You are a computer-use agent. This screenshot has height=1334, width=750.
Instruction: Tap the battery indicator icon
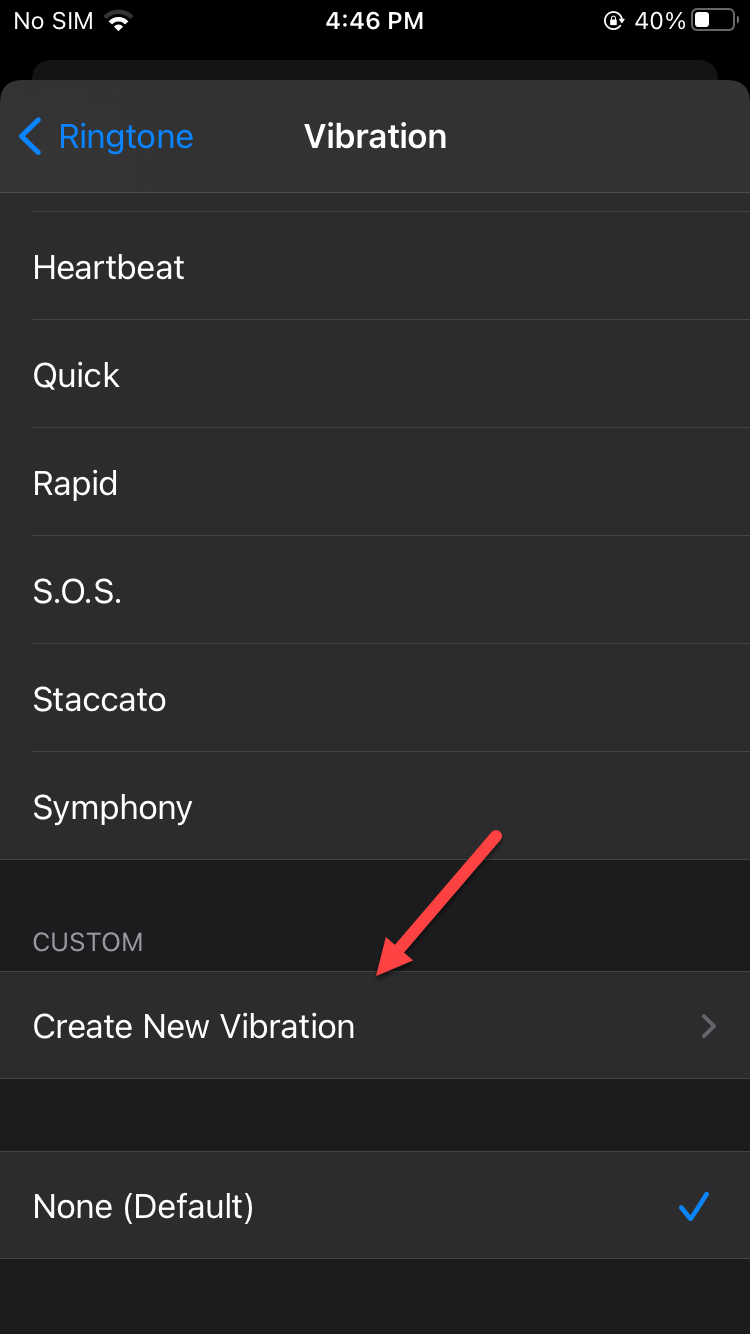click(713, 20)
